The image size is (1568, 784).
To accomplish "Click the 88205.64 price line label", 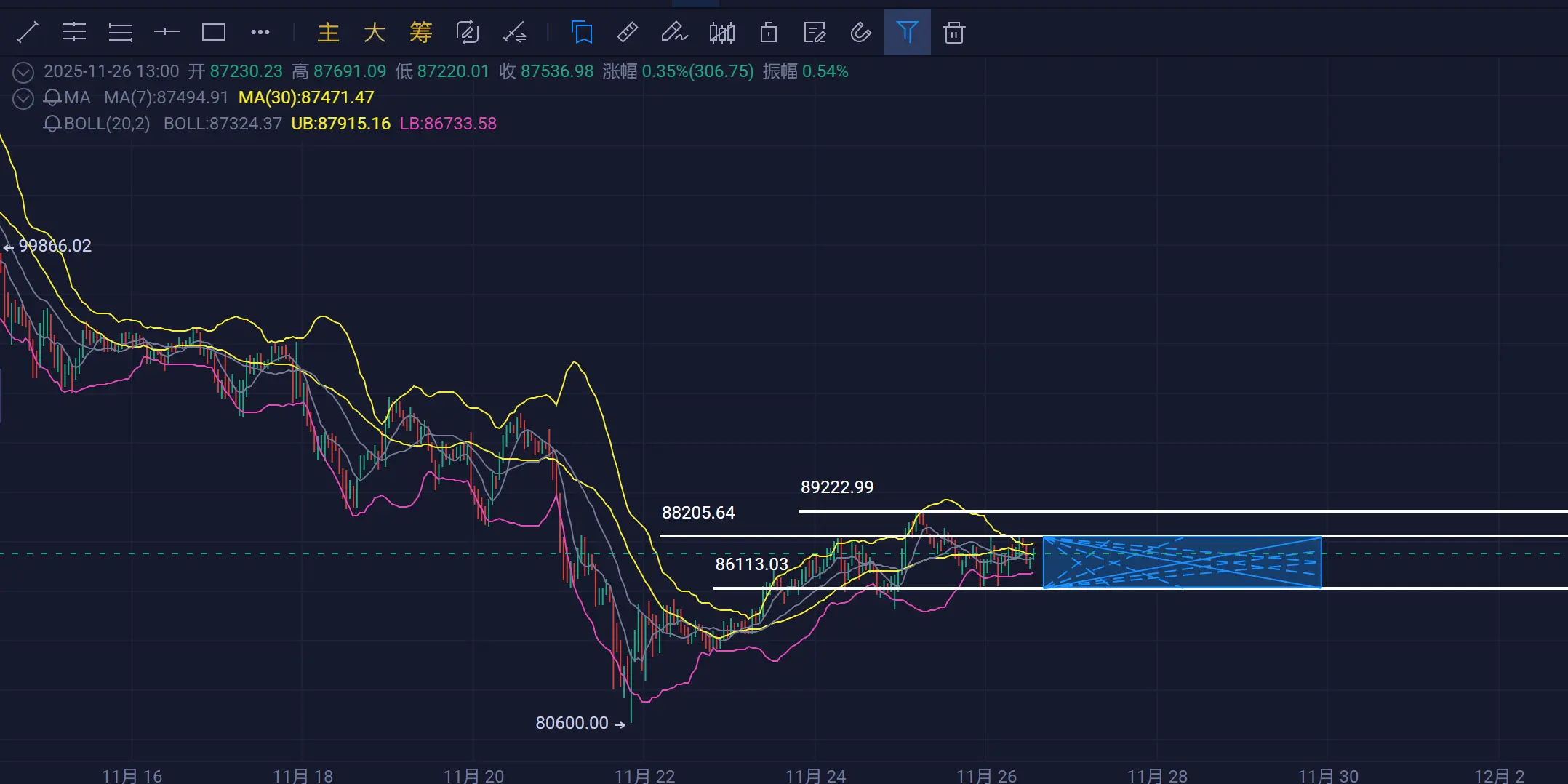I will tap(698, 513).
